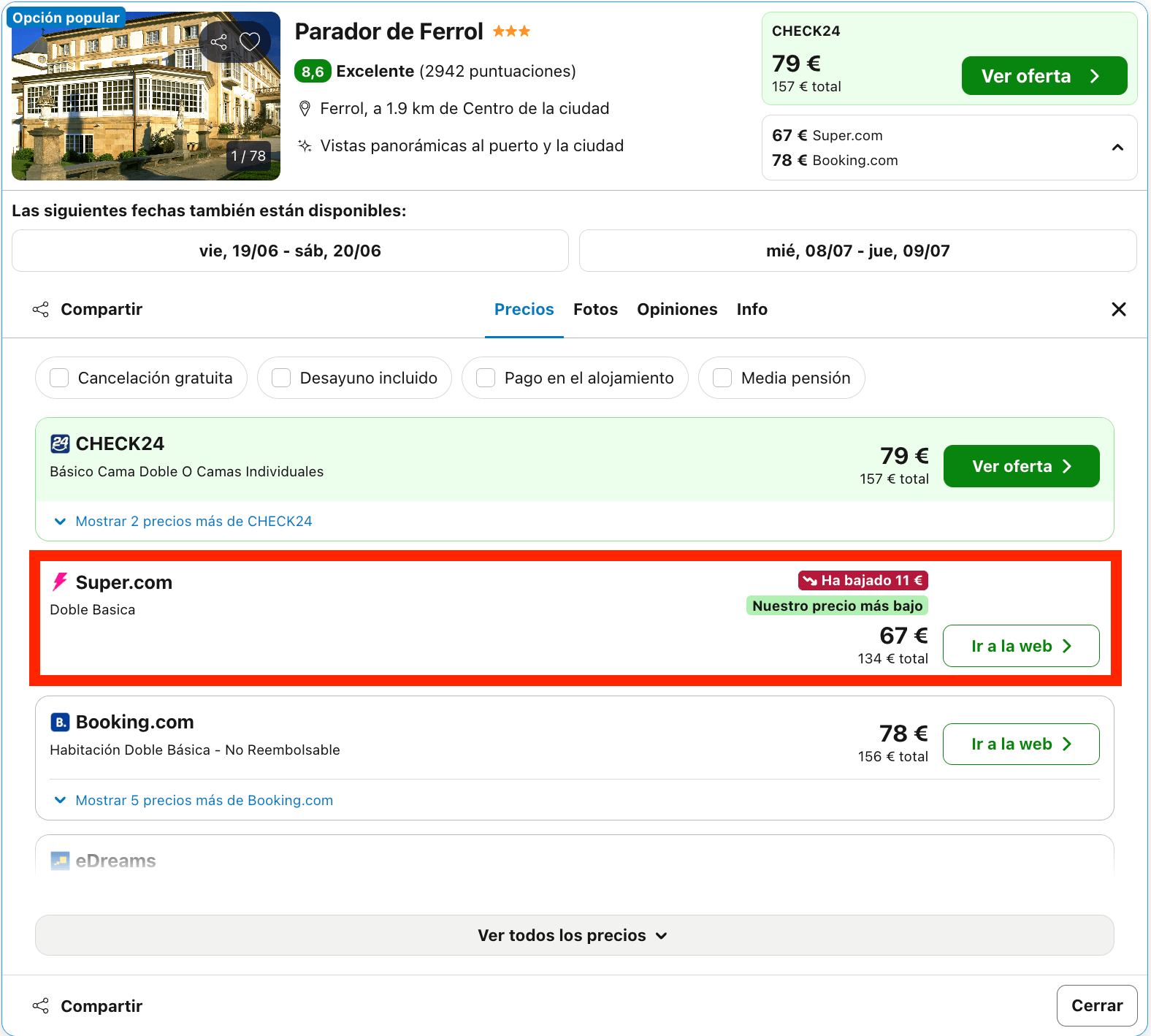Save hotel with heart favorite icon
This screenshot has width=1151, height=1036.
point(250,42)
